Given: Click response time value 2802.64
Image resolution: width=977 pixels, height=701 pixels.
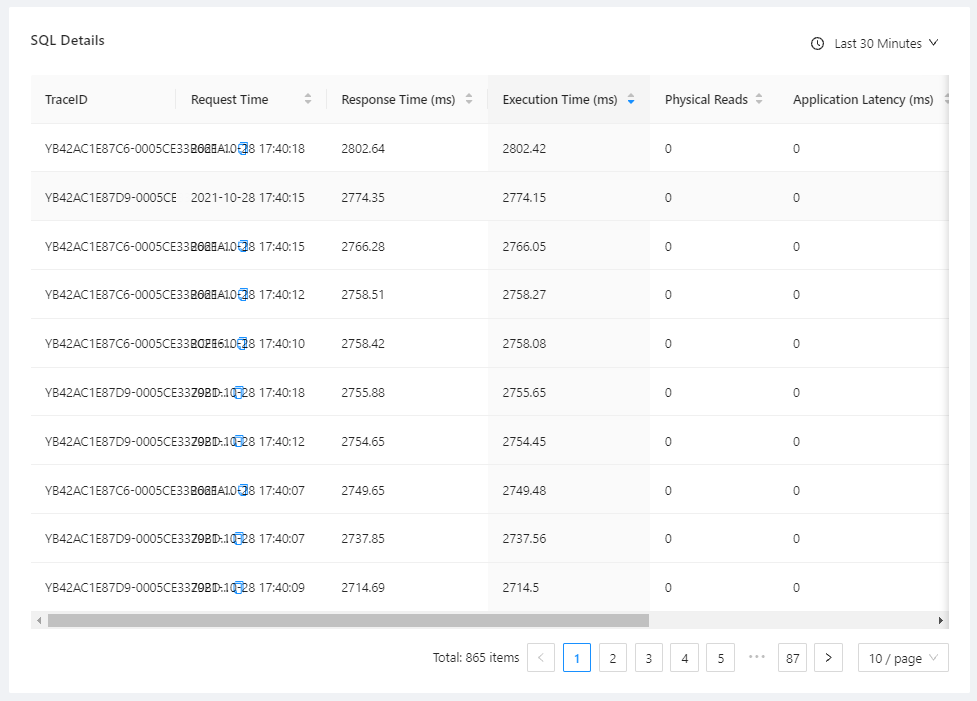Looking at the screenshot, I should tap(363, 148).
